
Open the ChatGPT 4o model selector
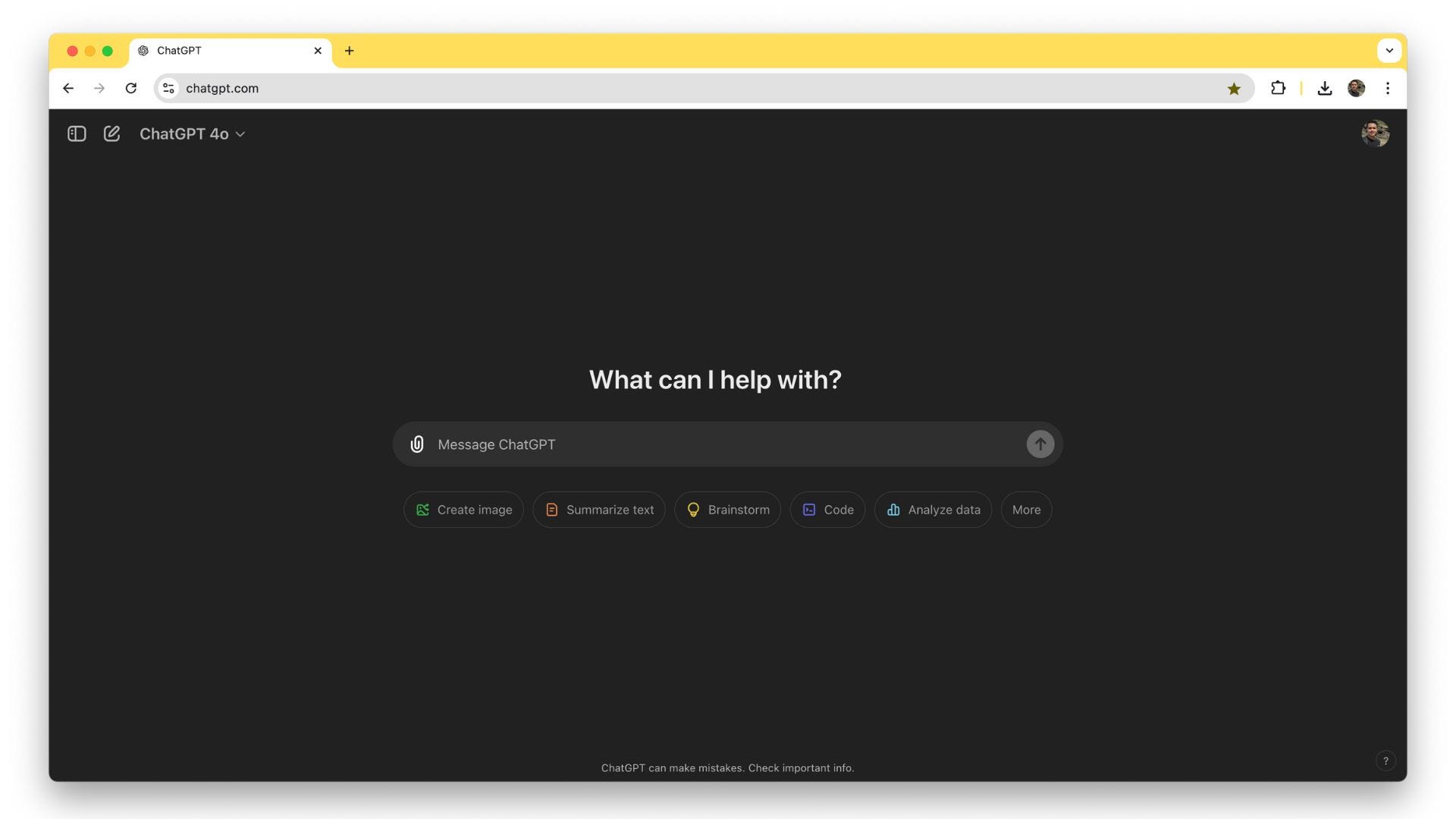coord(192,134)
